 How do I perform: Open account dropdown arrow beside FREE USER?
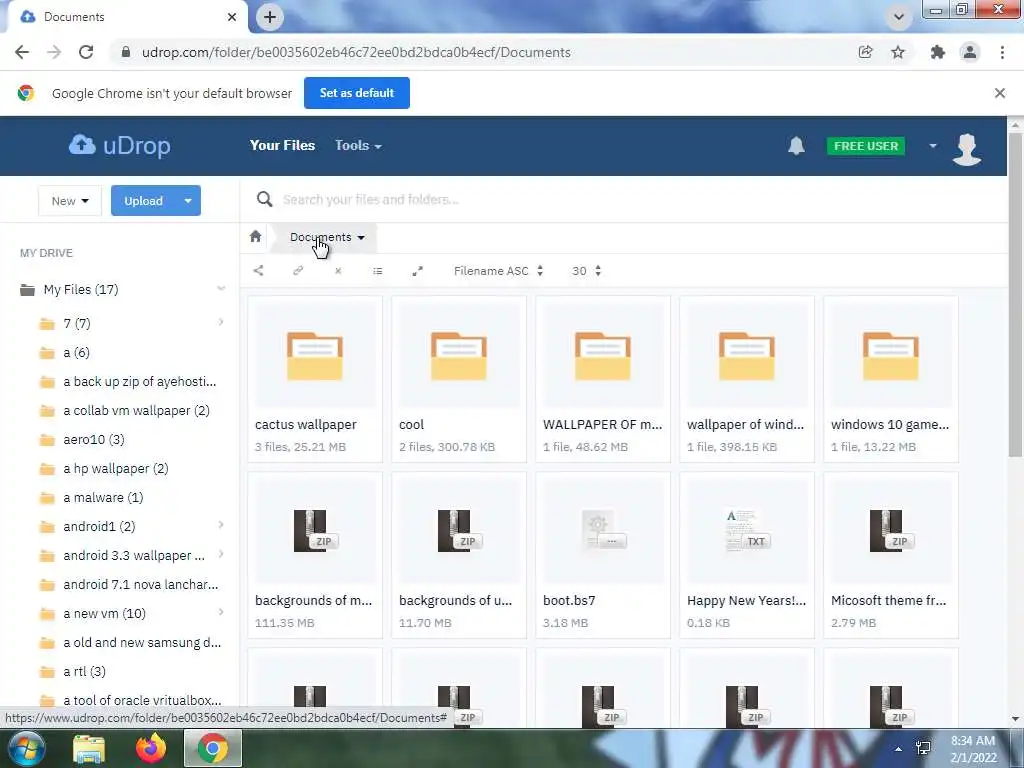pos(933,146)
